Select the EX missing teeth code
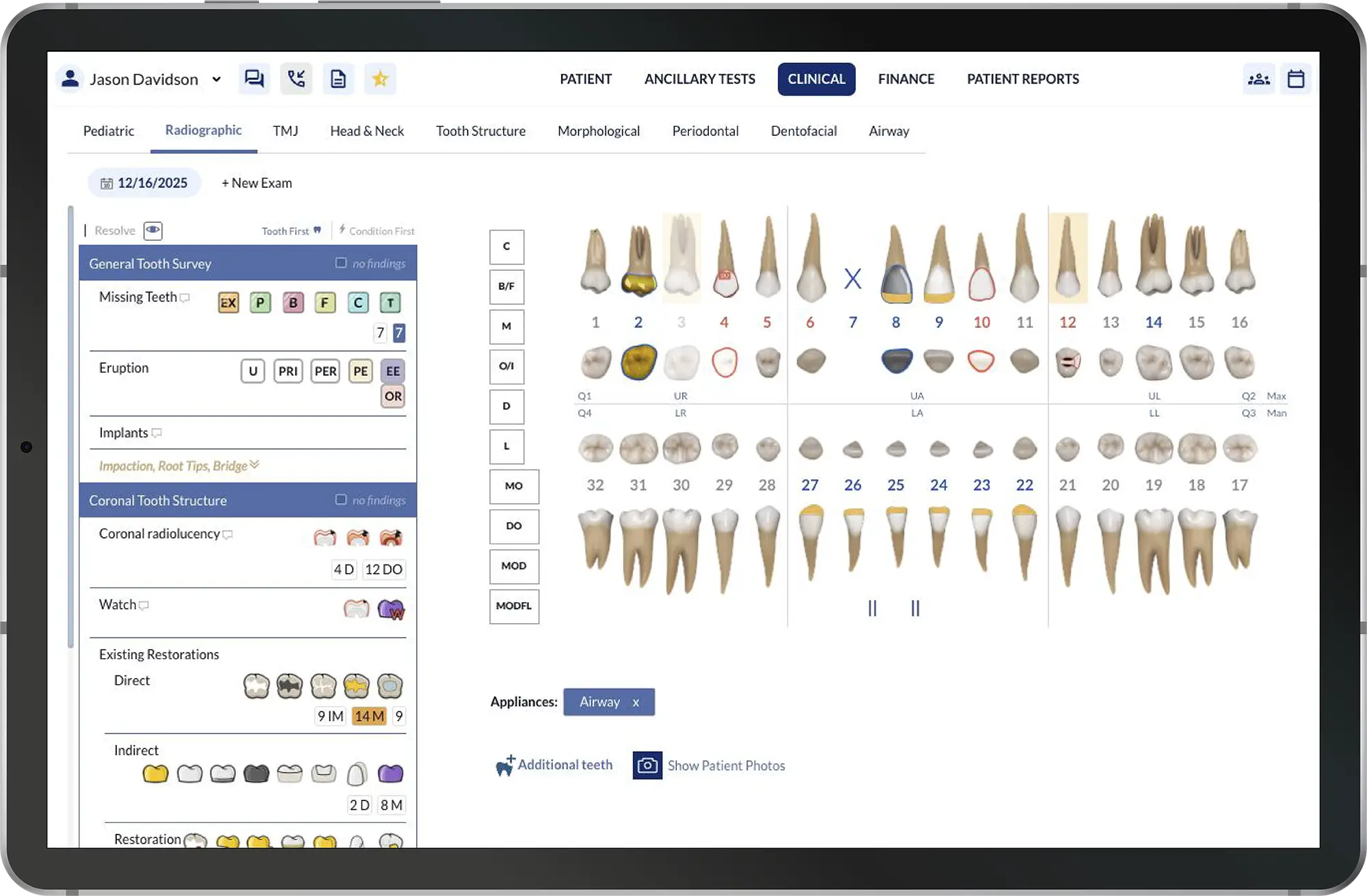The image size is (1367, 896). 228,303
